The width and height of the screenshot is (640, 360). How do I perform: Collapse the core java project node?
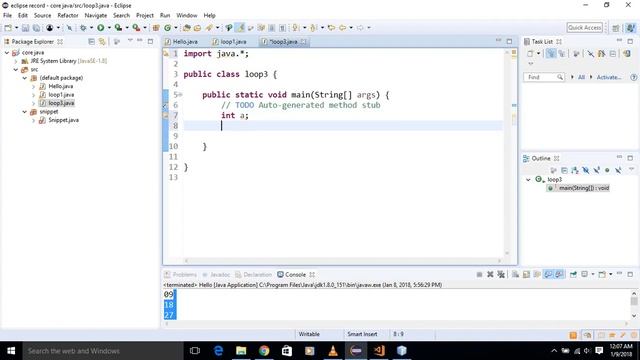[x=7, y=53]
